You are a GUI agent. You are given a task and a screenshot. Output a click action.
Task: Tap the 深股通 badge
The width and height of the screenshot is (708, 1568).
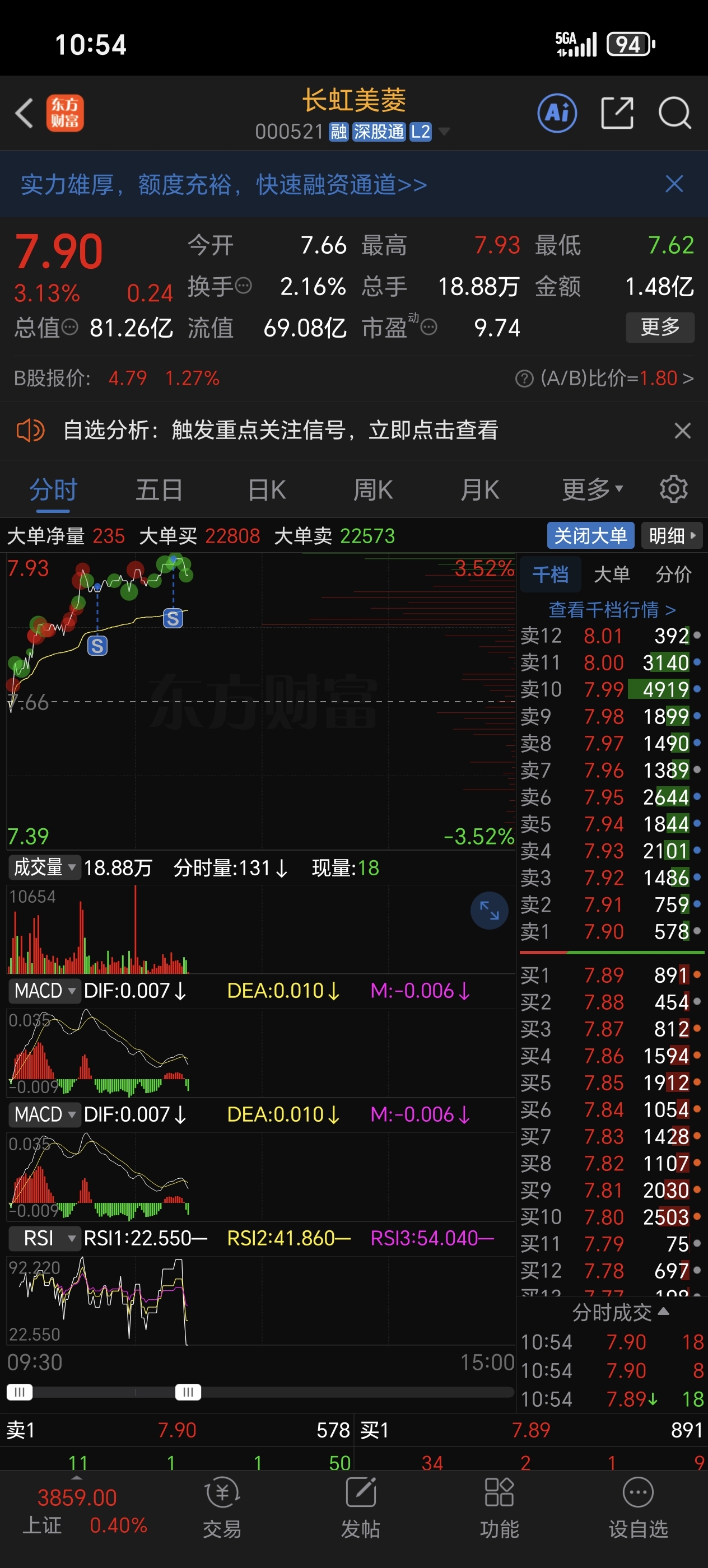click(379, 132)
